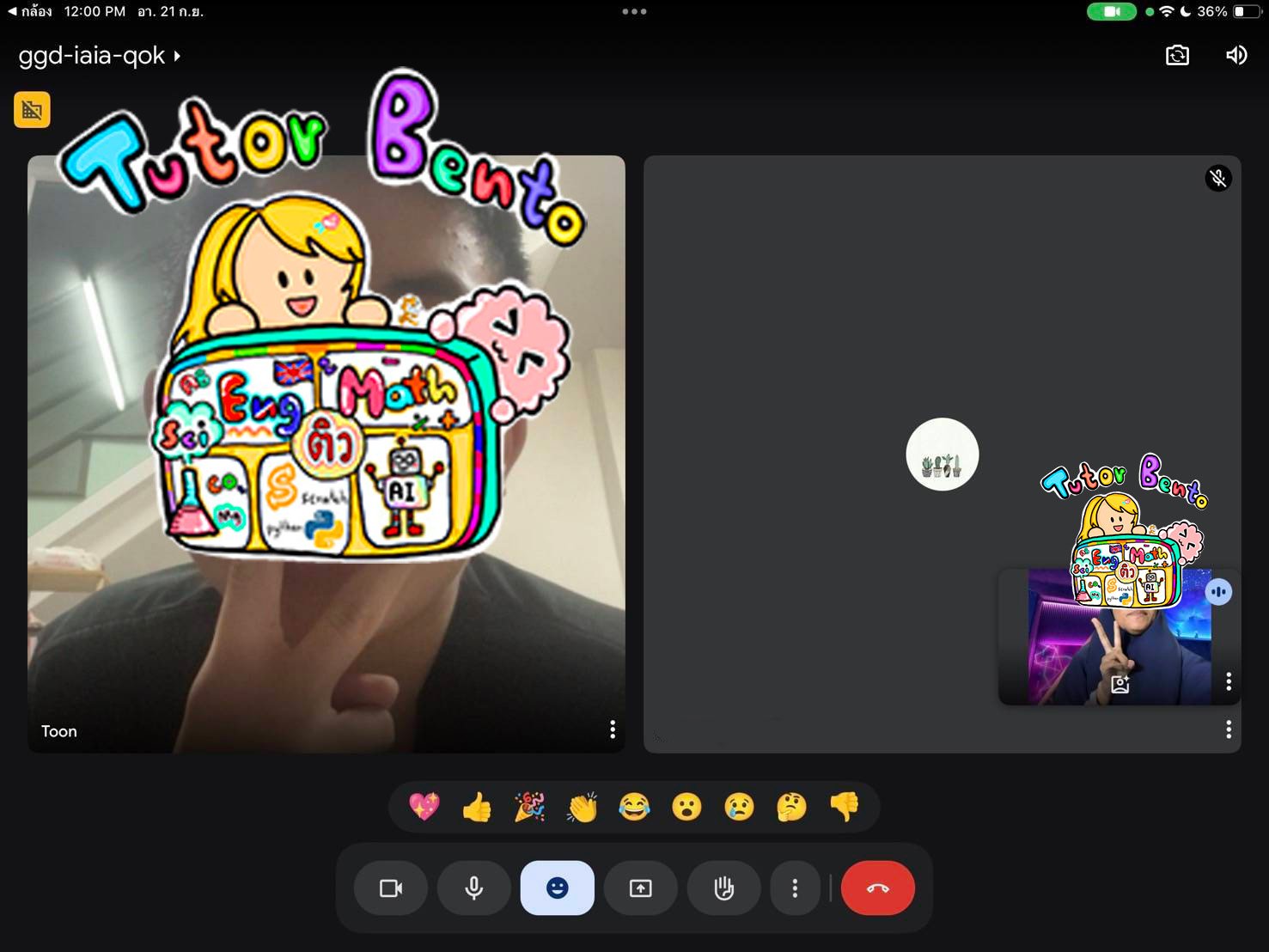
Task: Open the self-view thumbnail options menu
Action: coord(1228,681)
